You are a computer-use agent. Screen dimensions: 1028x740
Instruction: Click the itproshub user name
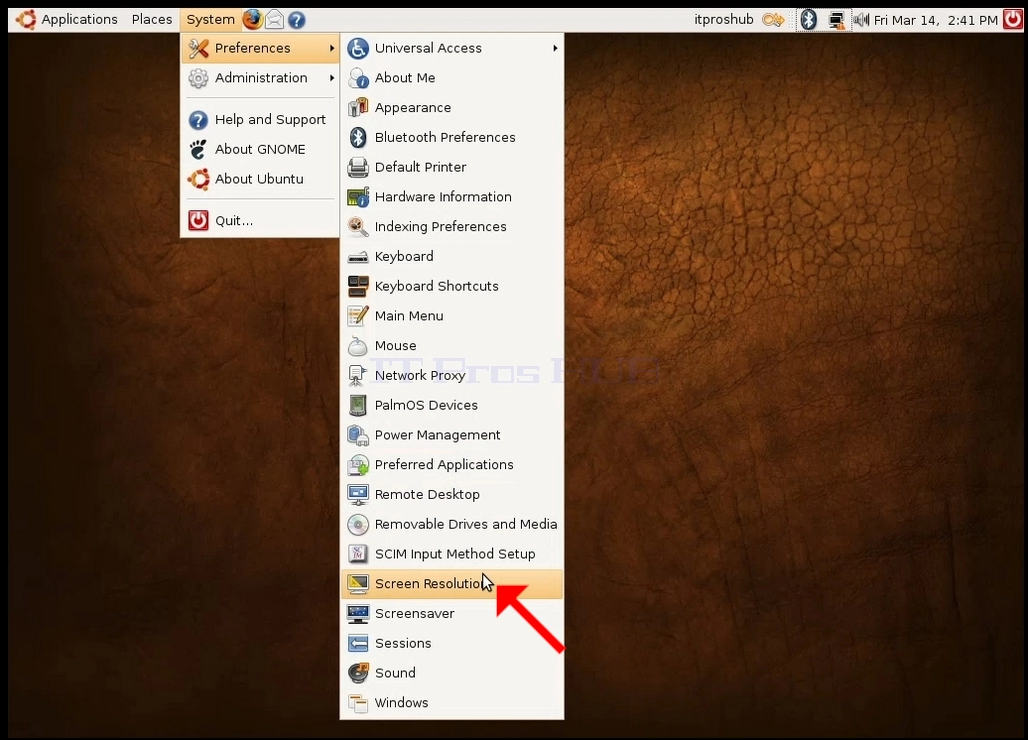point(724,20)
